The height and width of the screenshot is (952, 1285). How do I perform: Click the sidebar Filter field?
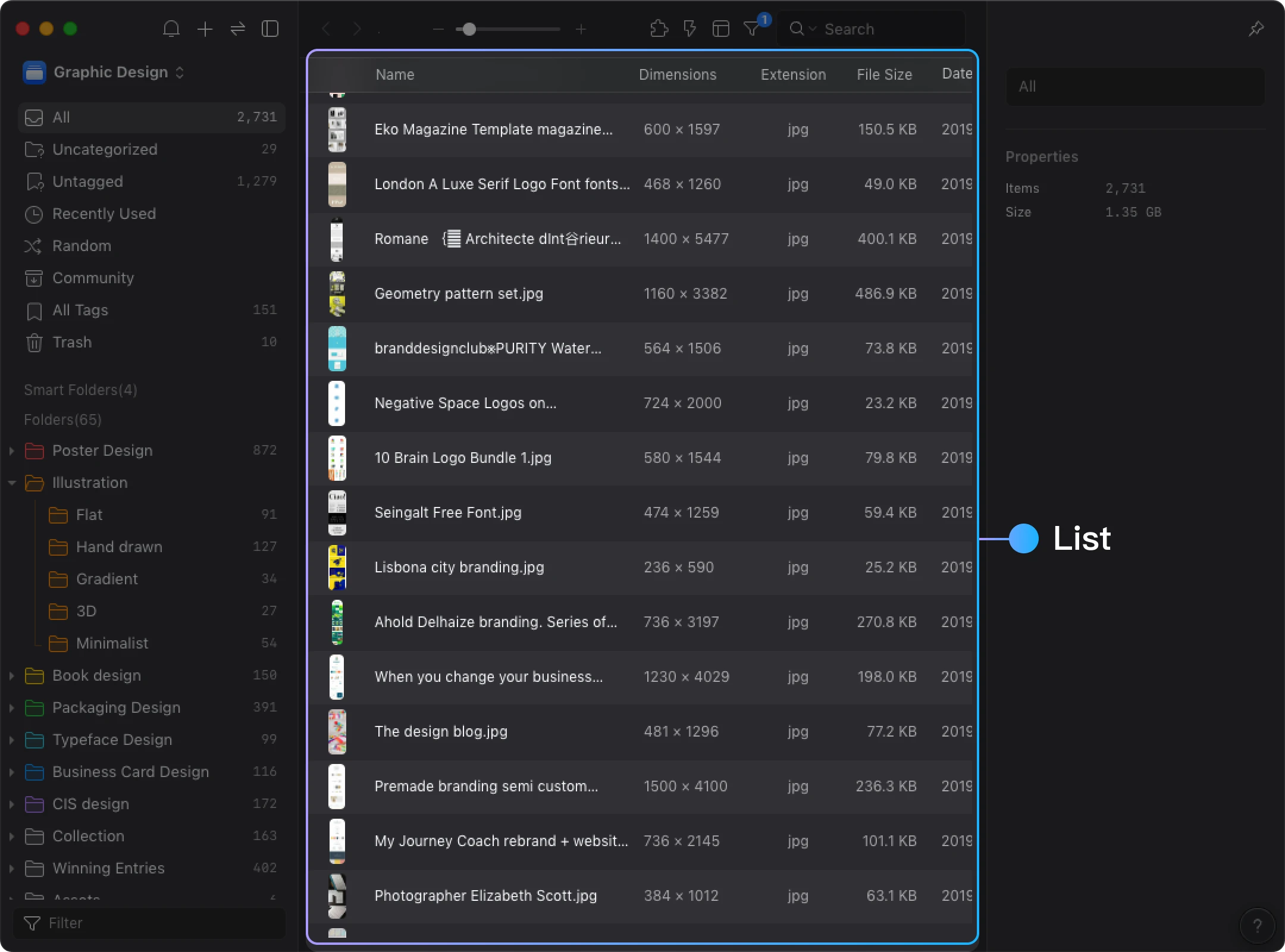tap(149, 923)
